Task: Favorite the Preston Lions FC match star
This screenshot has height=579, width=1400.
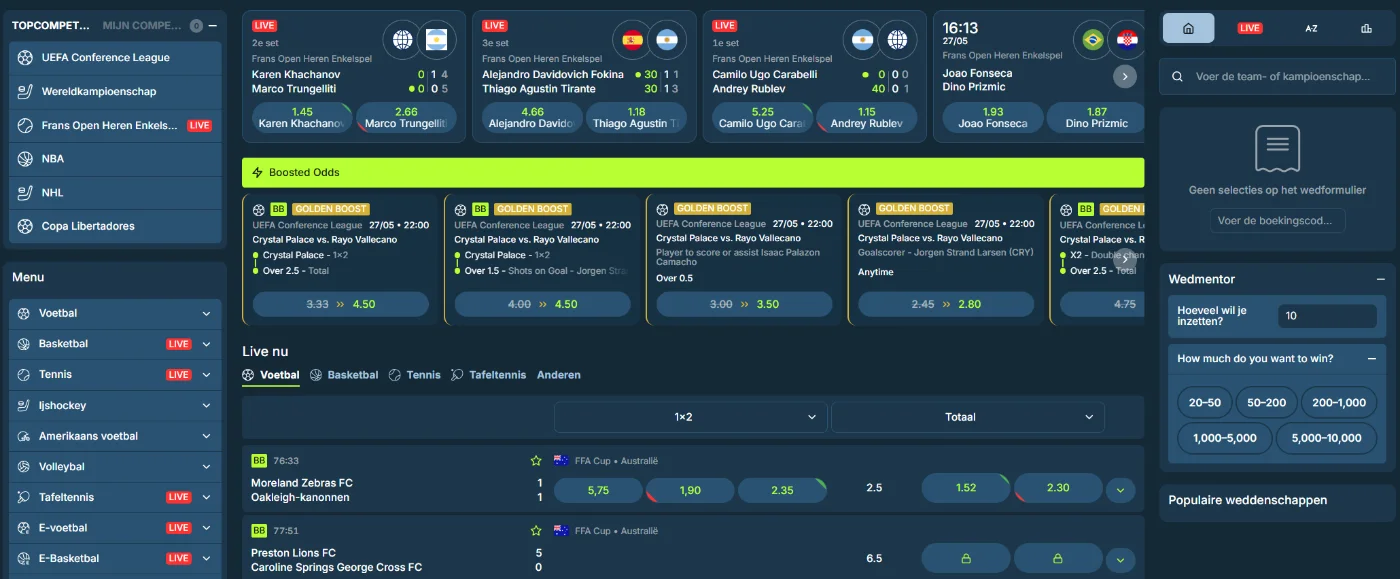Action: coord(536,531)
